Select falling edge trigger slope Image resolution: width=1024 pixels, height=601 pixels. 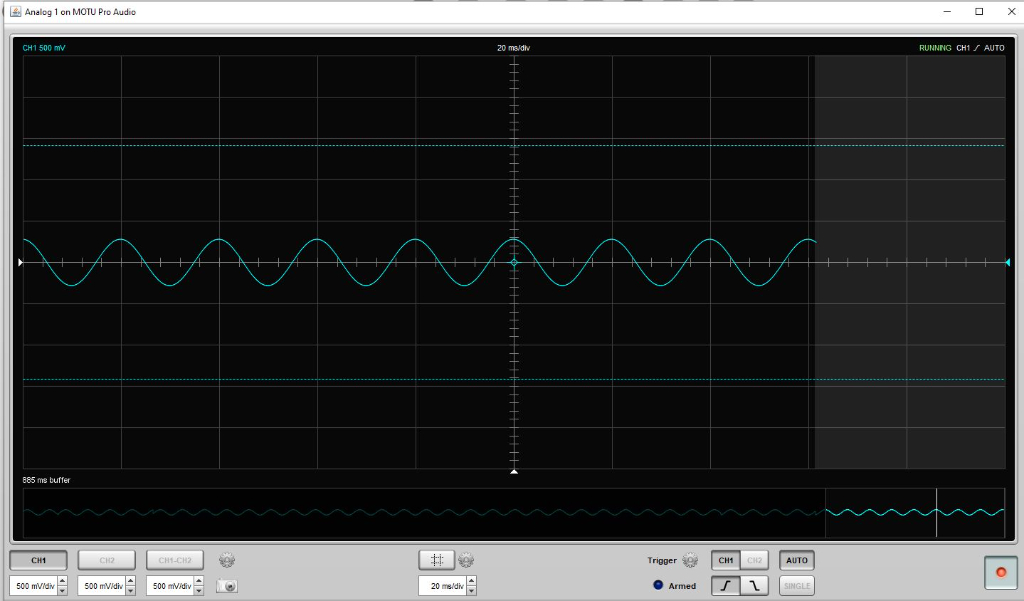755,586
